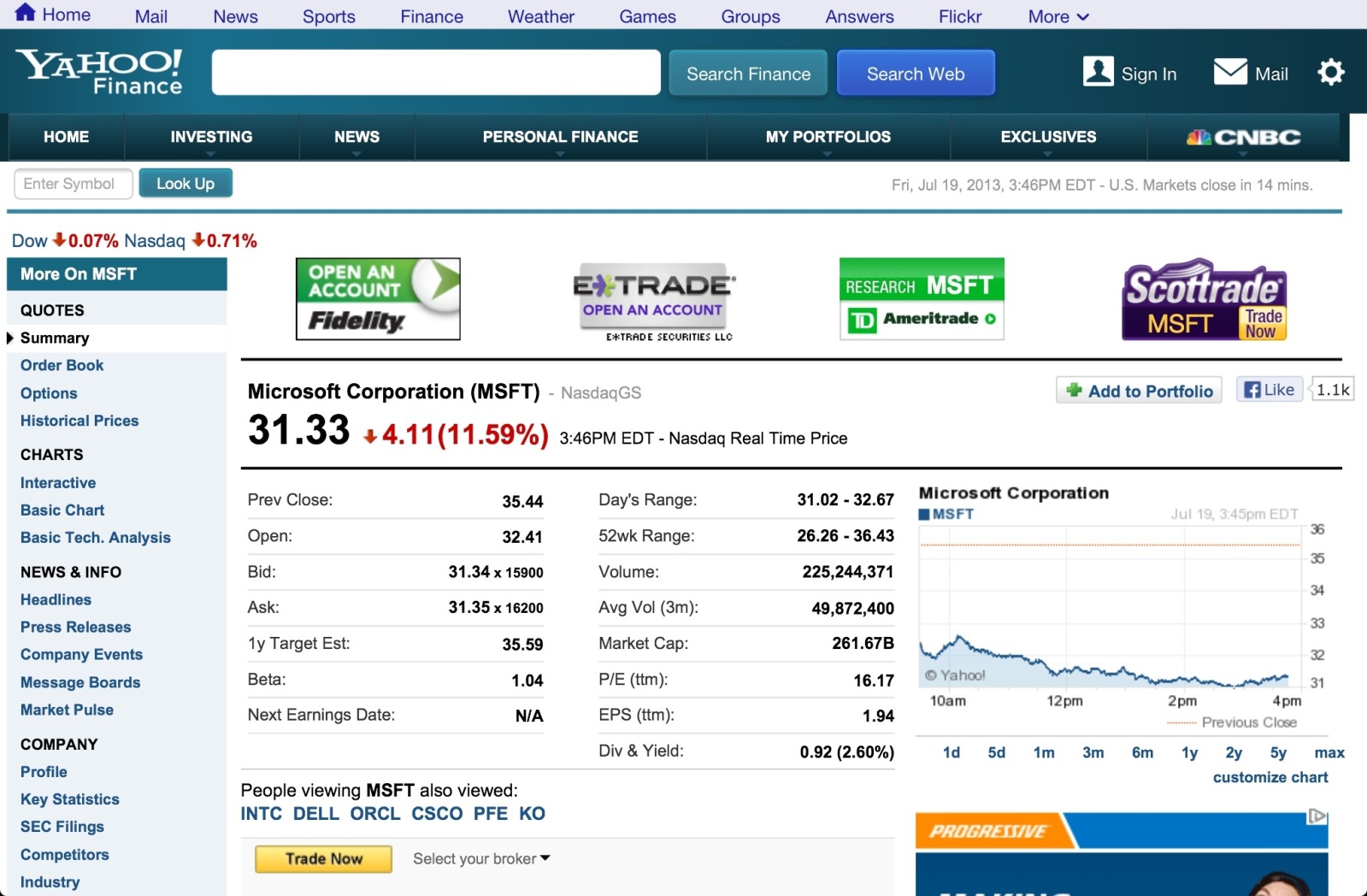Open SEC Filings sidebar link
The width and height of the screenshot is (1367, 896).
[x=62, y=827]
